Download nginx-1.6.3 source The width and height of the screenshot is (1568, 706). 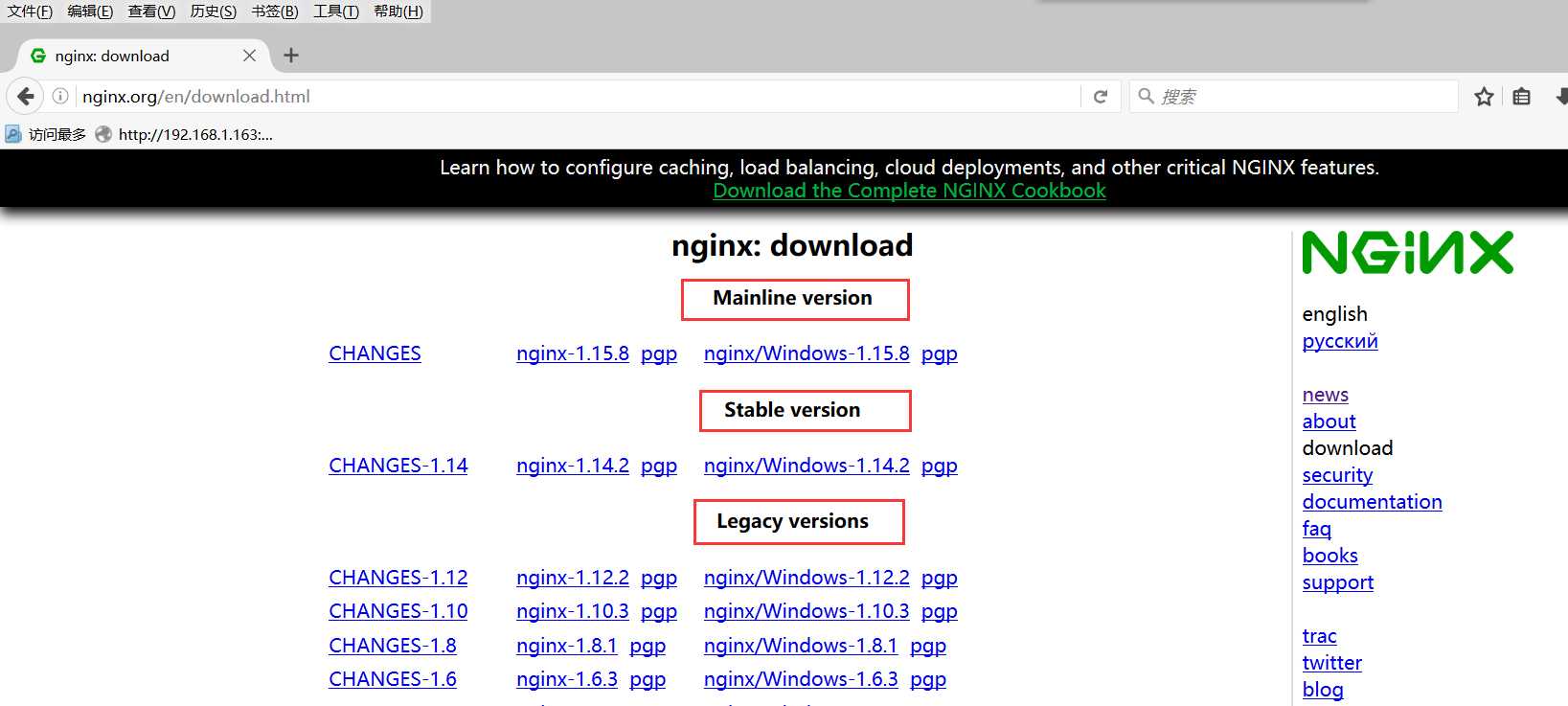click(x=567, y=679)
